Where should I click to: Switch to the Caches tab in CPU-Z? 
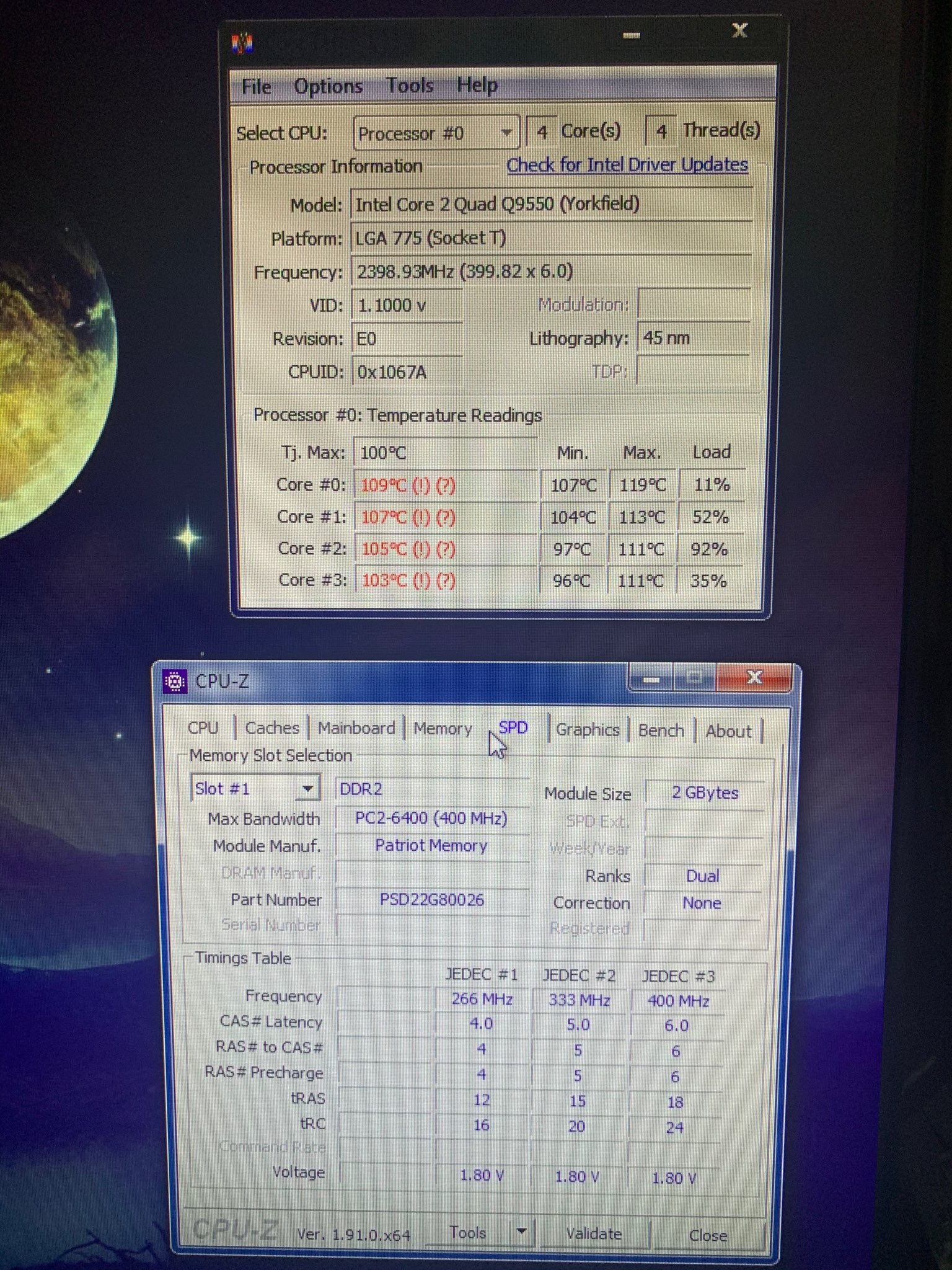click(x=272, y=728)
